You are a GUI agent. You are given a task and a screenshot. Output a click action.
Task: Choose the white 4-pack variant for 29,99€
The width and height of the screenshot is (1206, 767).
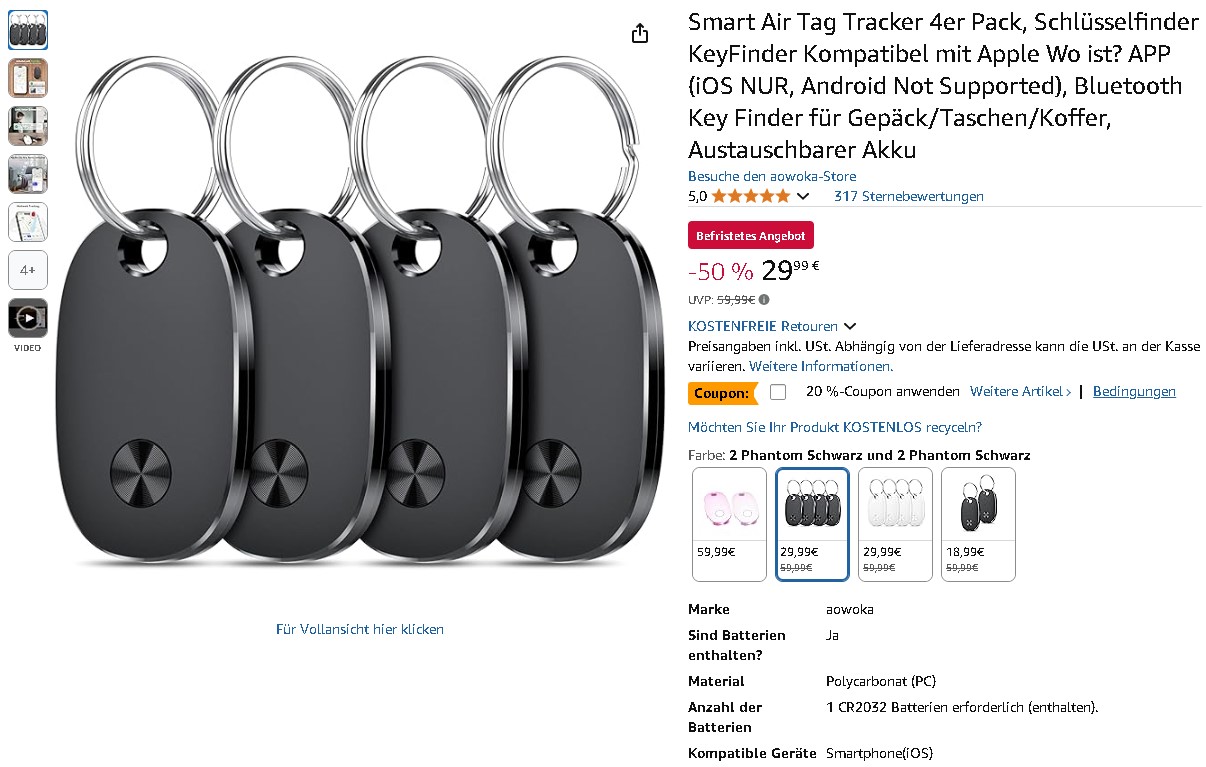point(895,524)
